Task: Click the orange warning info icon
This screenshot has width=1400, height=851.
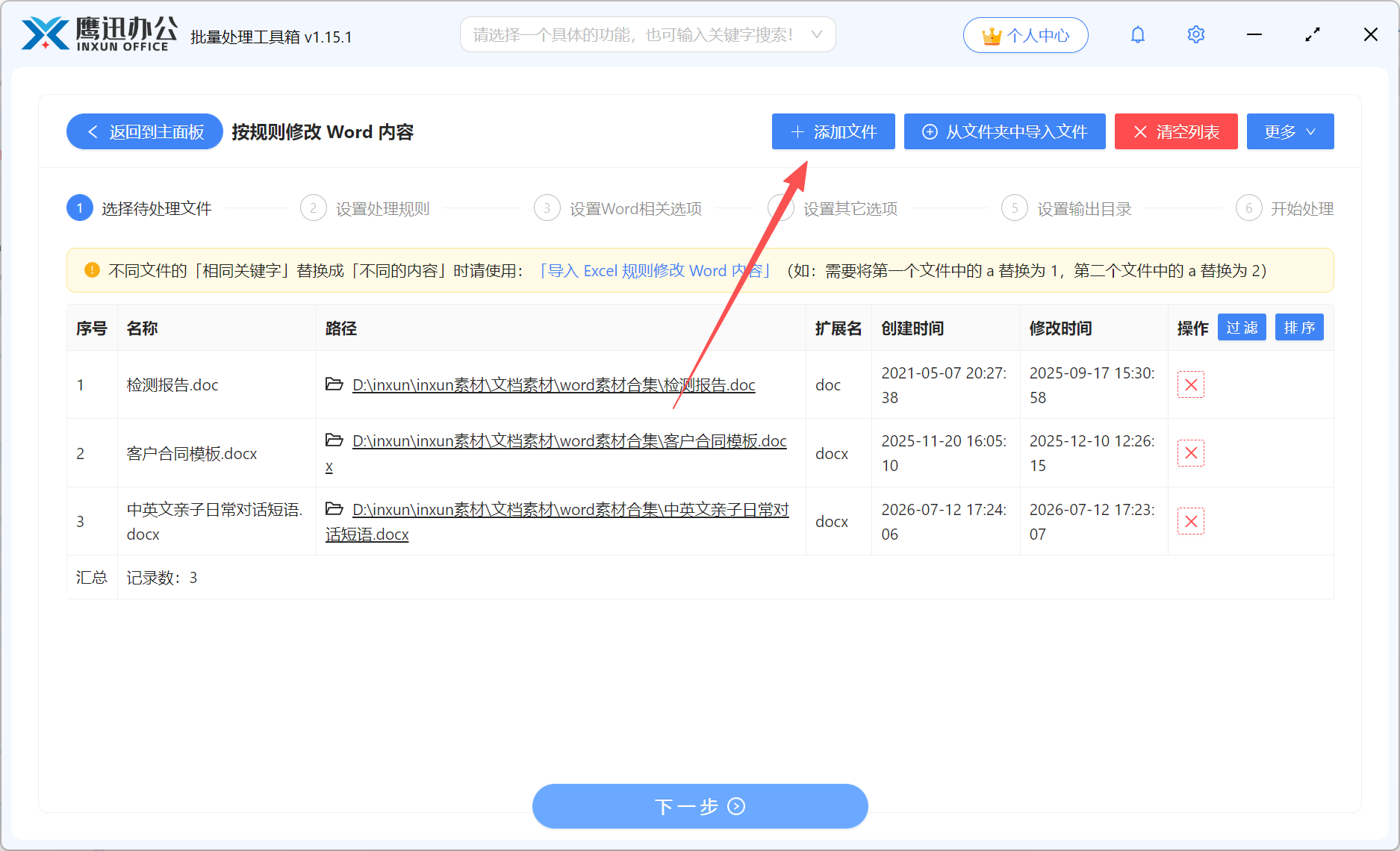Action: pyautogui.click(x=92, y=270)
